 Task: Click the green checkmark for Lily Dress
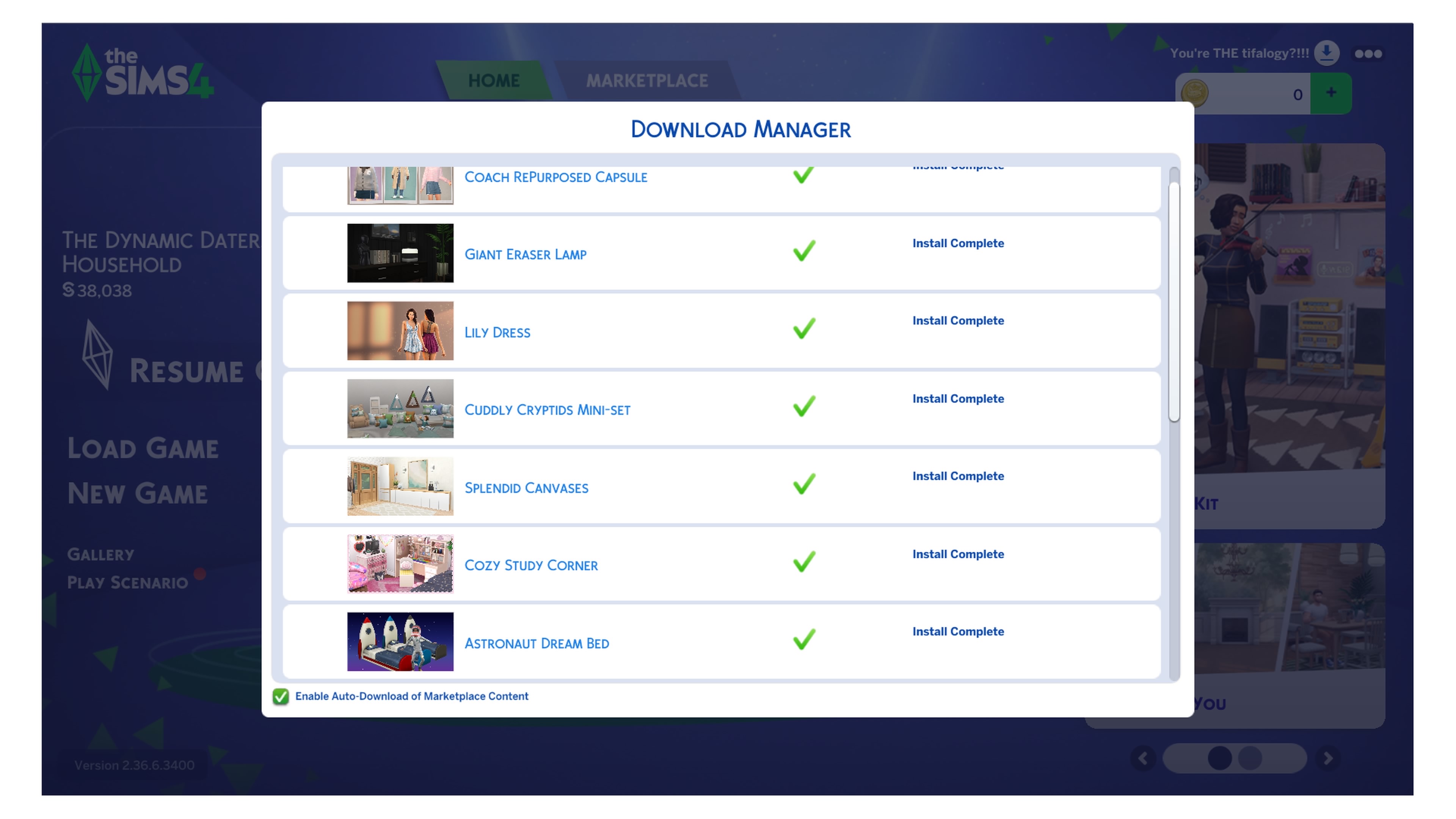804,328
